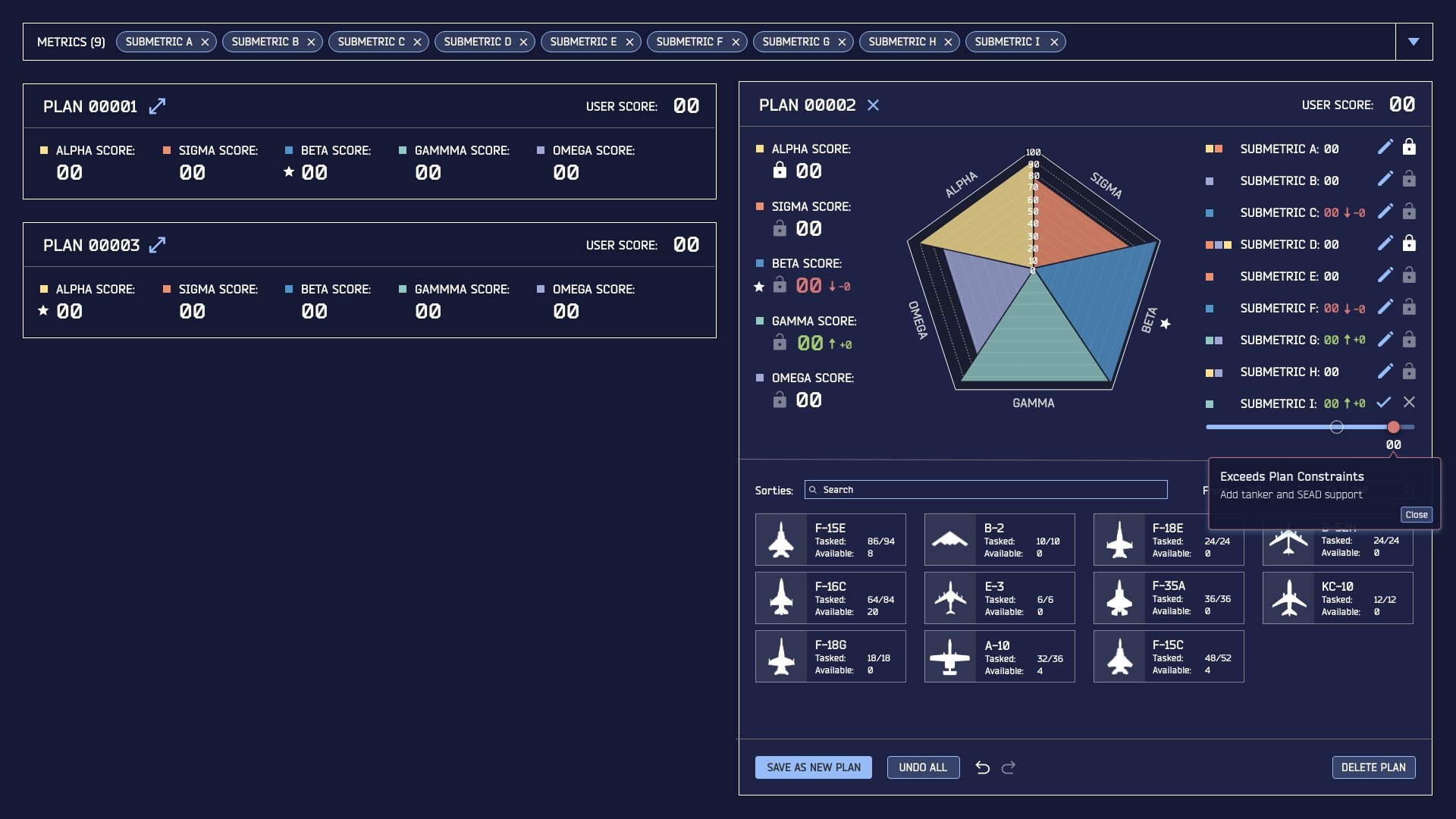Image resolution: width=1456 pixels, height=819 pixels.
Task: Edit Submetric C with the pencil icon
Action: coord(1385,211)
